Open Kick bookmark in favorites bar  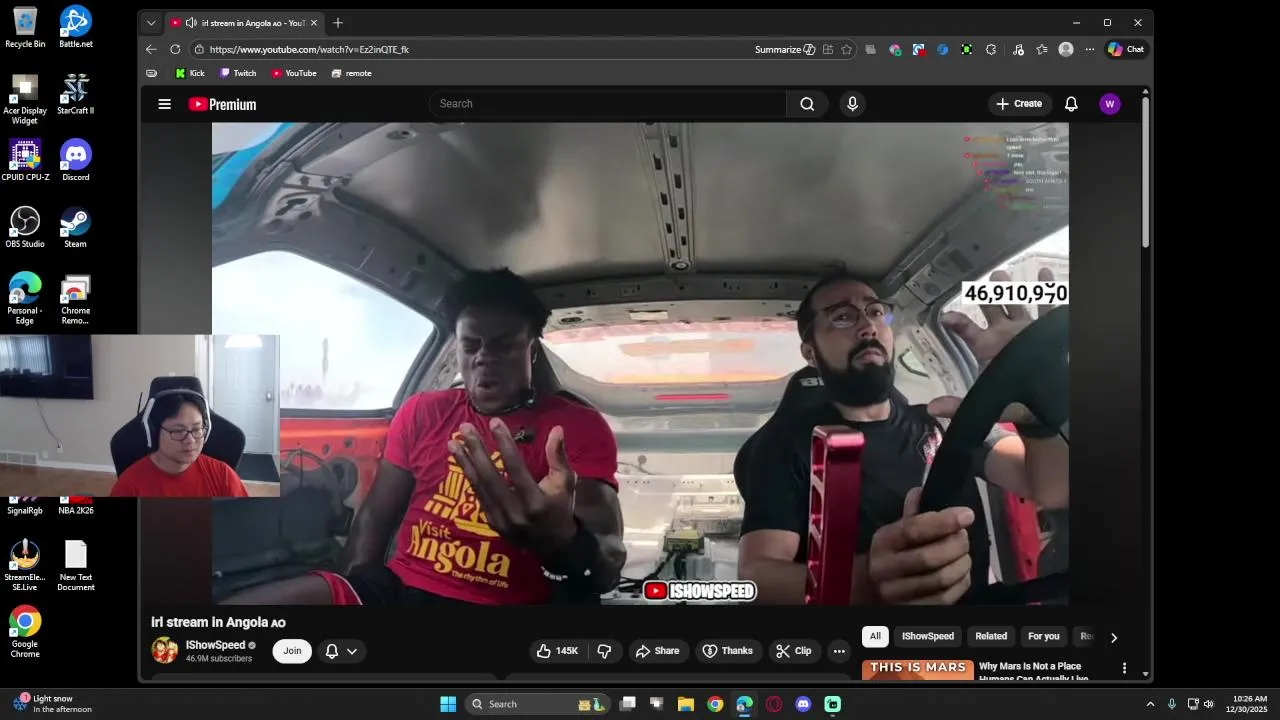click(x=190, y=73)
